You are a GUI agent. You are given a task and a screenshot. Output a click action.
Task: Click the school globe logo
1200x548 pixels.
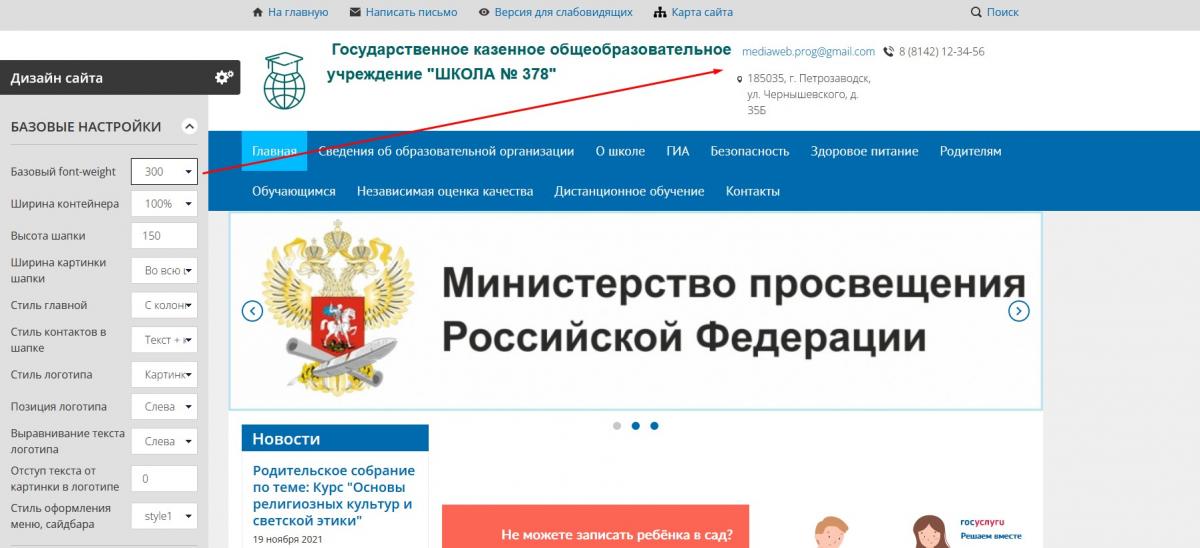284,80
